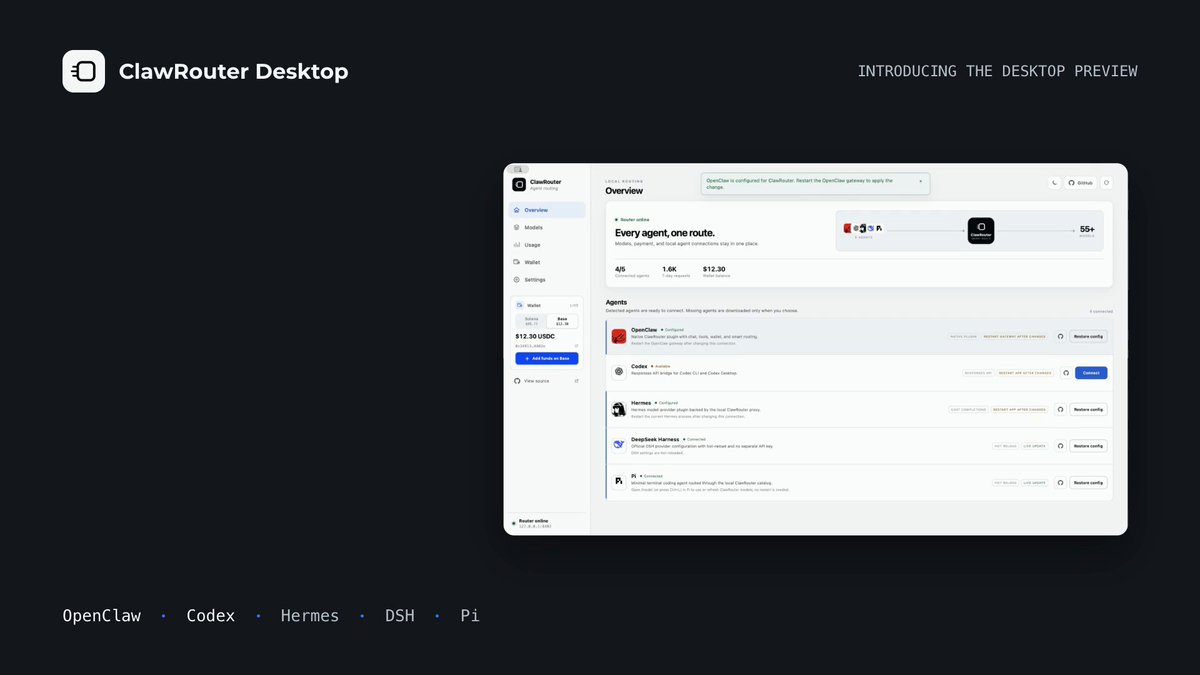The width and height of the screenshot is (1200, 675).
Task: Click the Codex agent icon
Action: pos(619,372)
